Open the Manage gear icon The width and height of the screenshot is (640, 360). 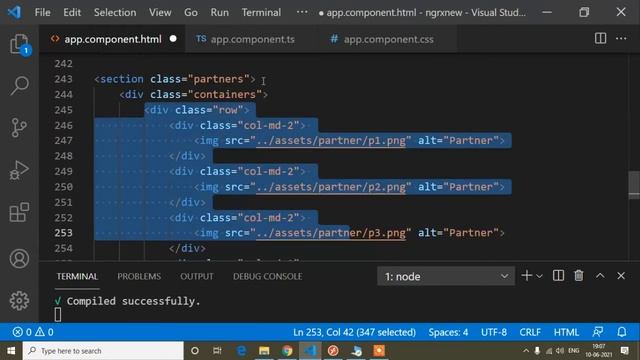coord(19,301)
